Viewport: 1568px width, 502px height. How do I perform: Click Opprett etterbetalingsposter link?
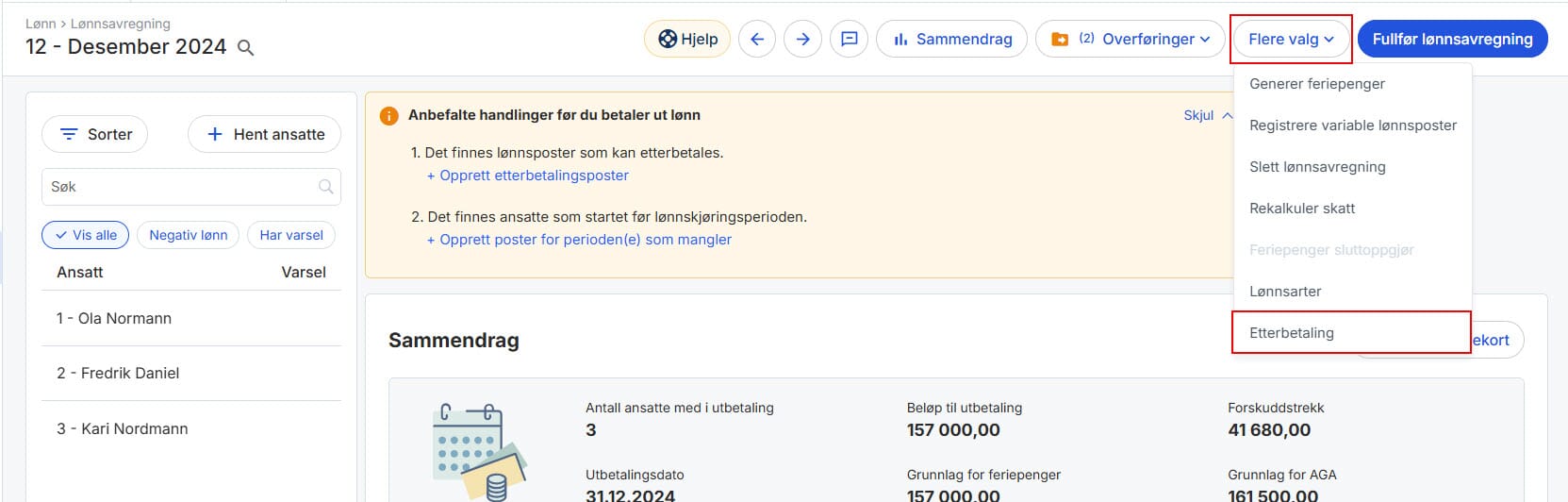pyautogui.click(x=528, y=176)
